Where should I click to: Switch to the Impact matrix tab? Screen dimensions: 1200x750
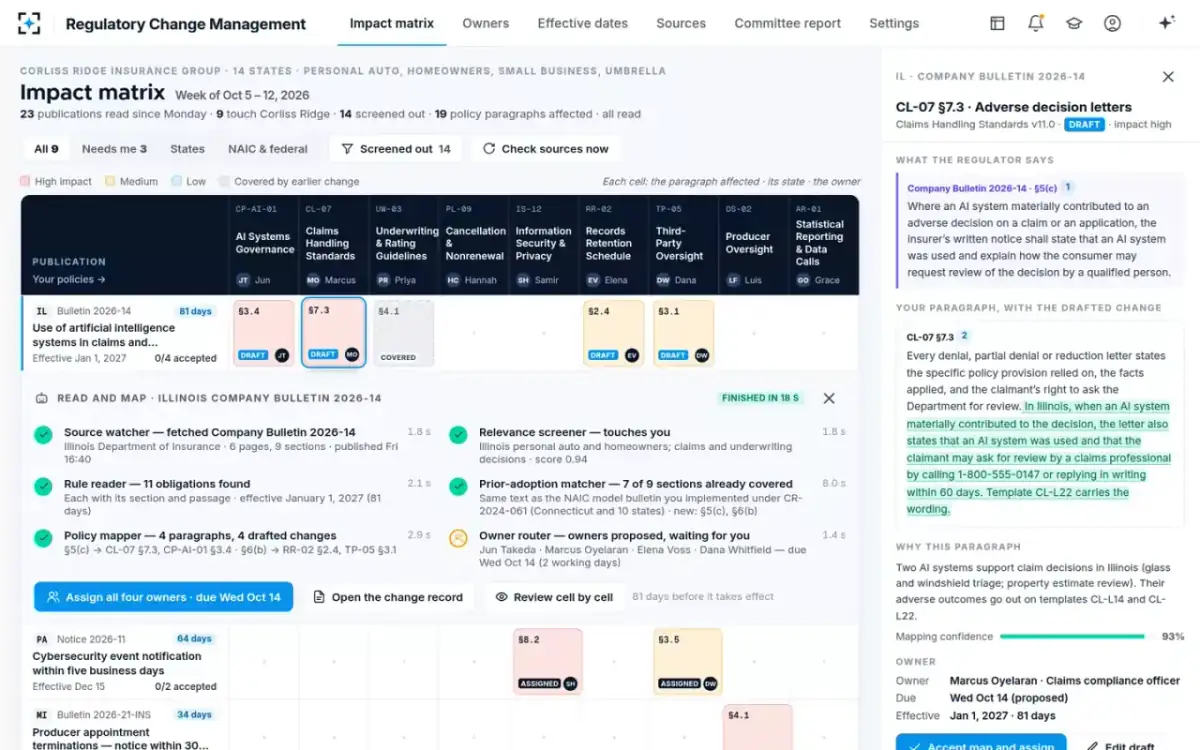click(x=392, y=23)
